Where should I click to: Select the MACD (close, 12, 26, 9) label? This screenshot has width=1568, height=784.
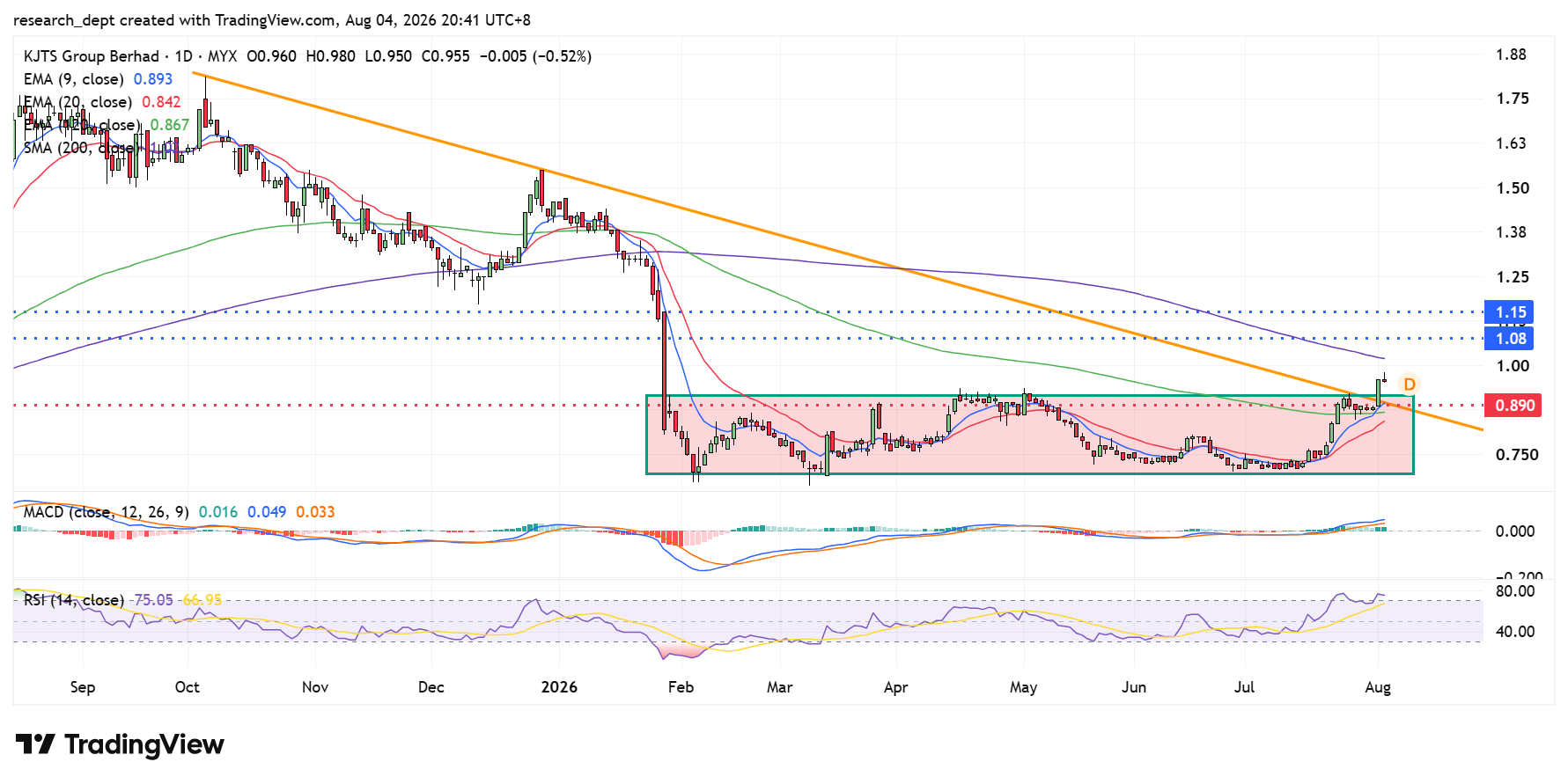107,512
